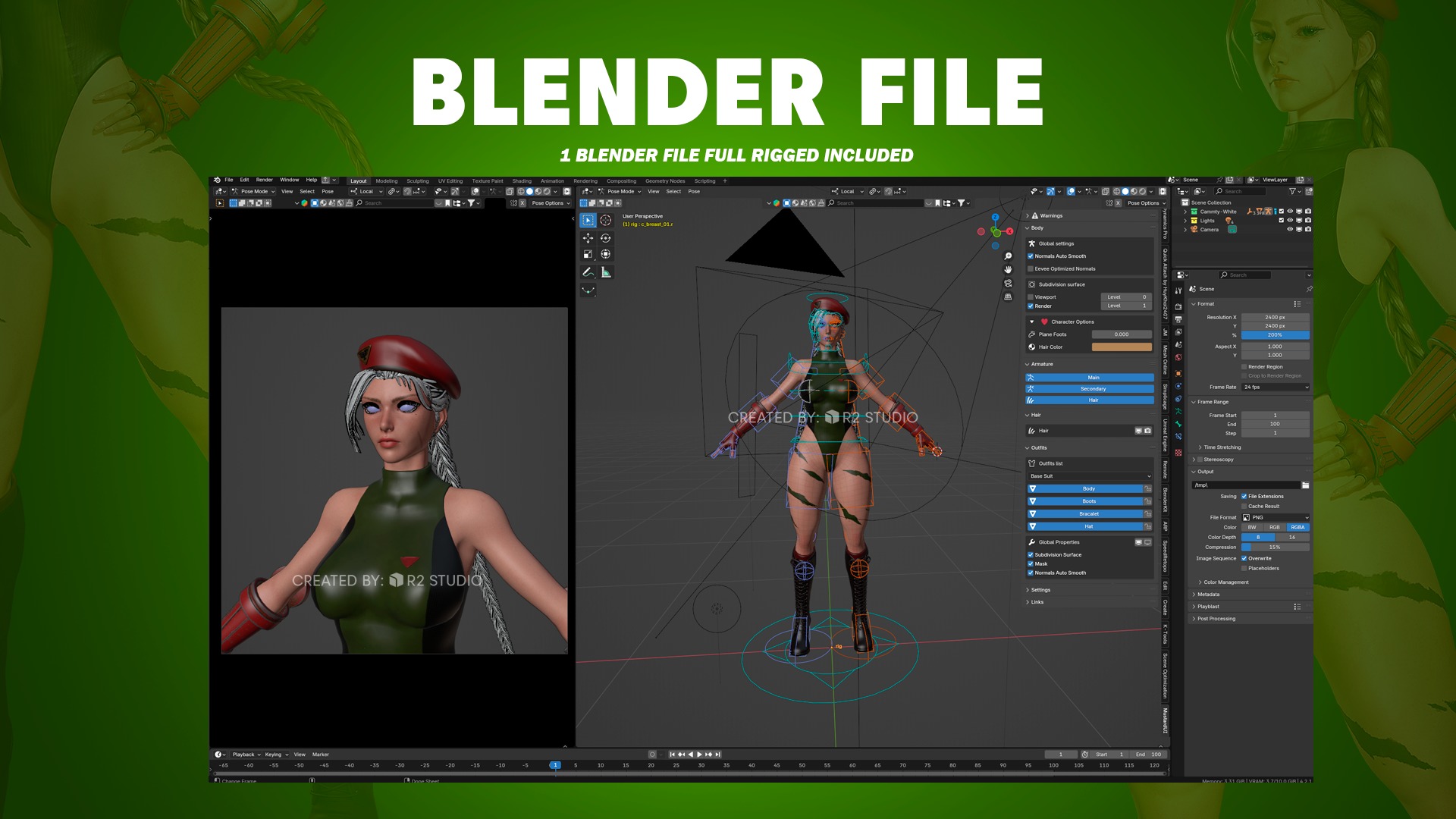The image size is (1456, 819).
Task: Select RGB color mode button
Action: click(x=1275, y=527)
